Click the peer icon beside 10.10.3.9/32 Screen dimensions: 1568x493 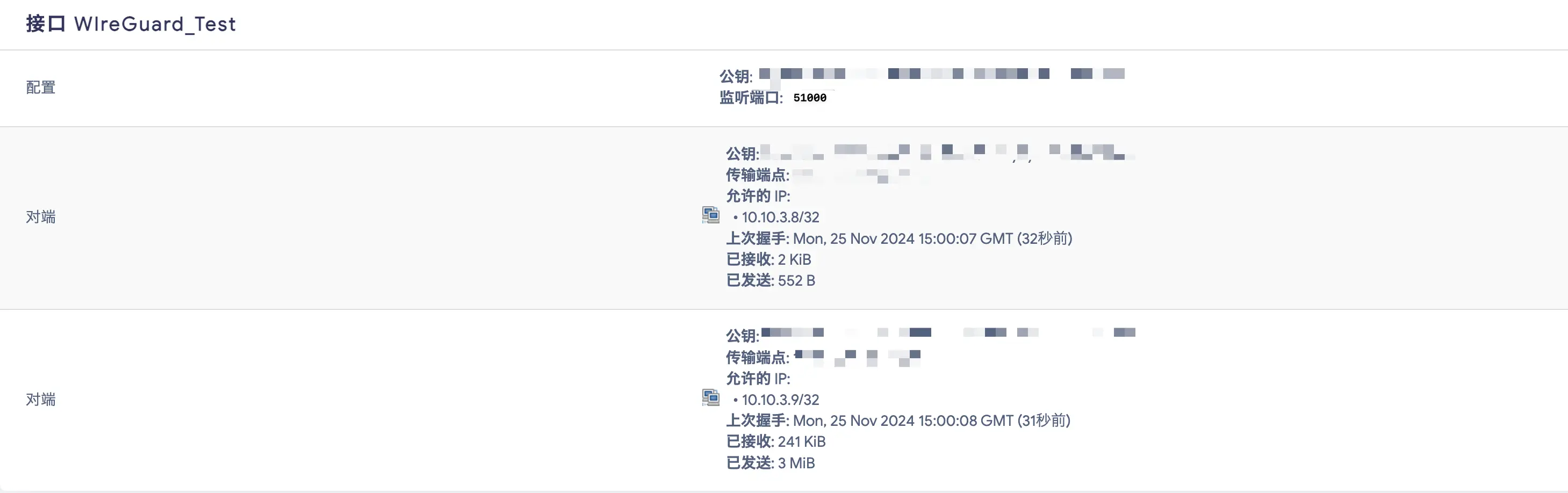[x=710, y=397]
